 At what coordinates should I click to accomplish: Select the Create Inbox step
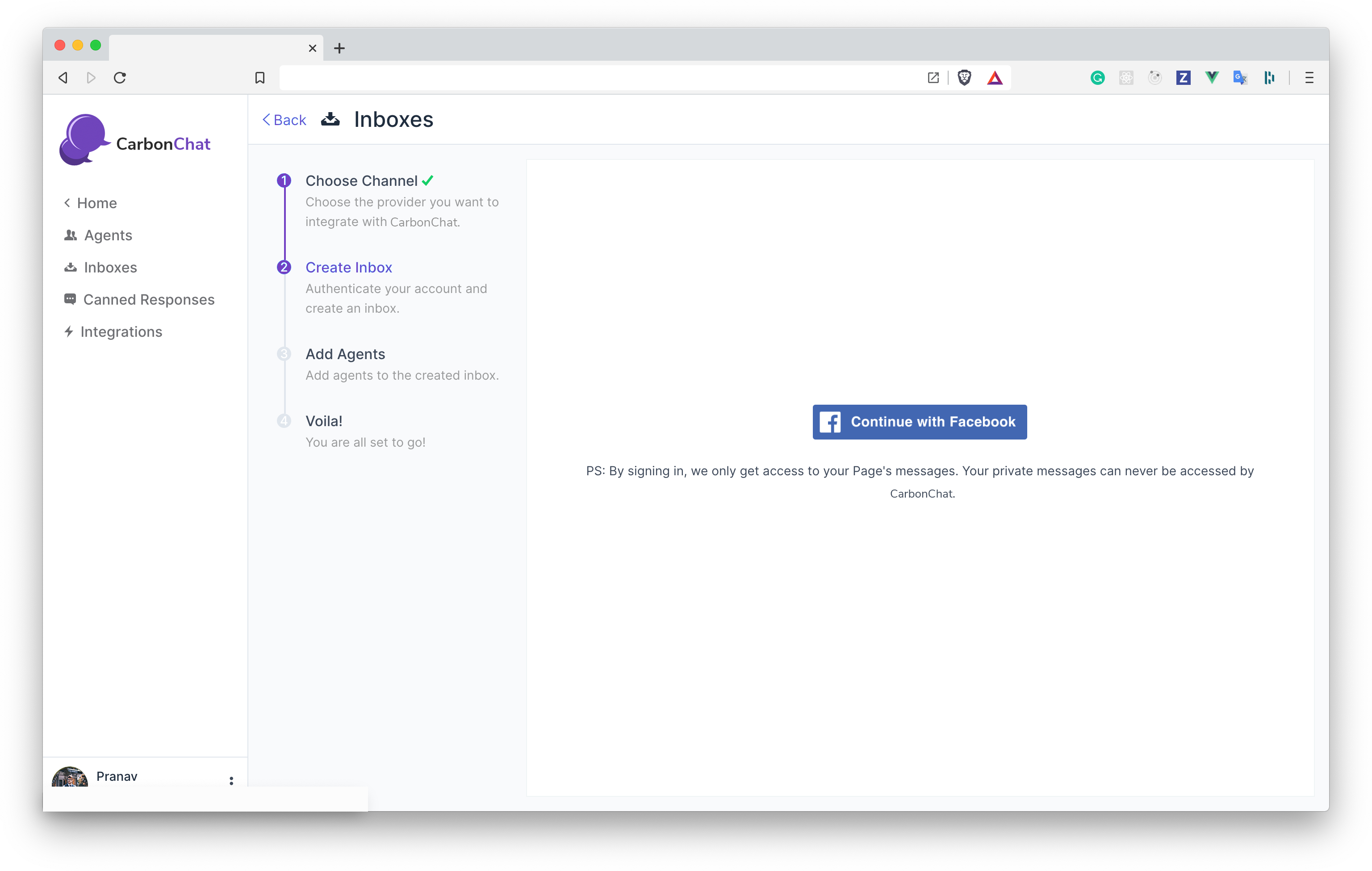pos(349,267)
